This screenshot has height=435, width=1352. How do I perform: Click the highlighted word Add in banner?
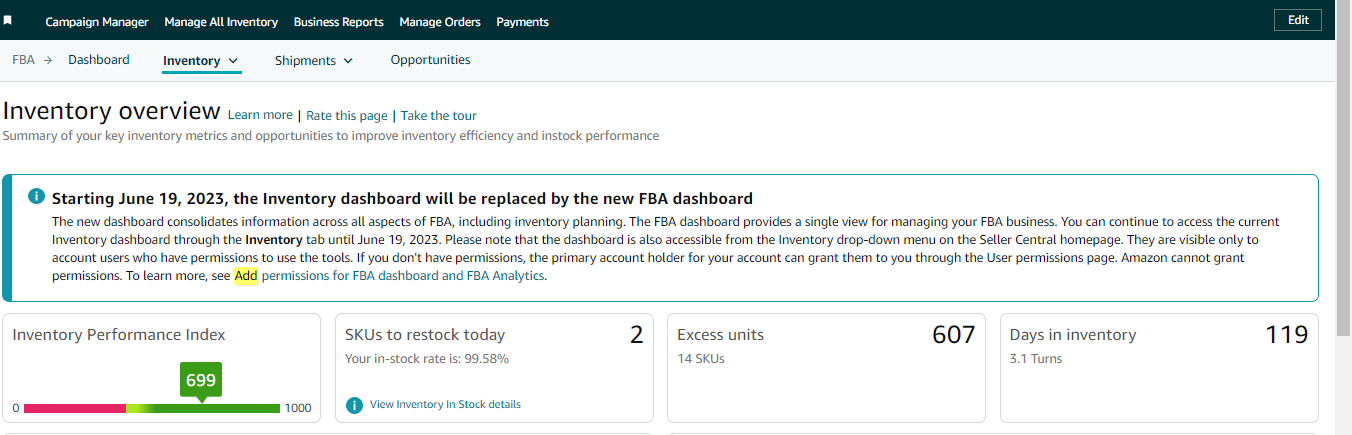246,276
